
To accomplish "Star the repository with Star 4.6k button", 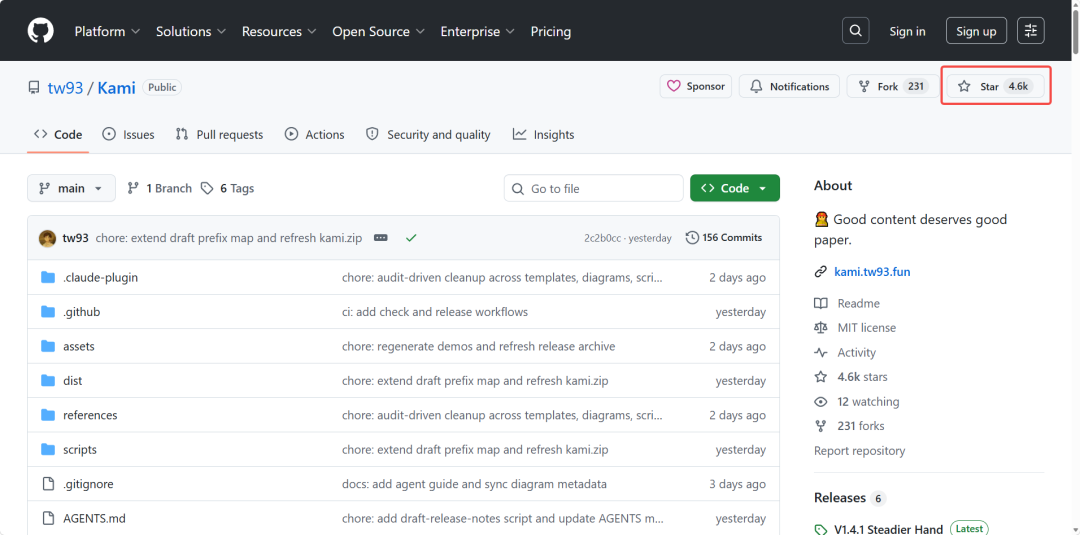I will [996, 87].
